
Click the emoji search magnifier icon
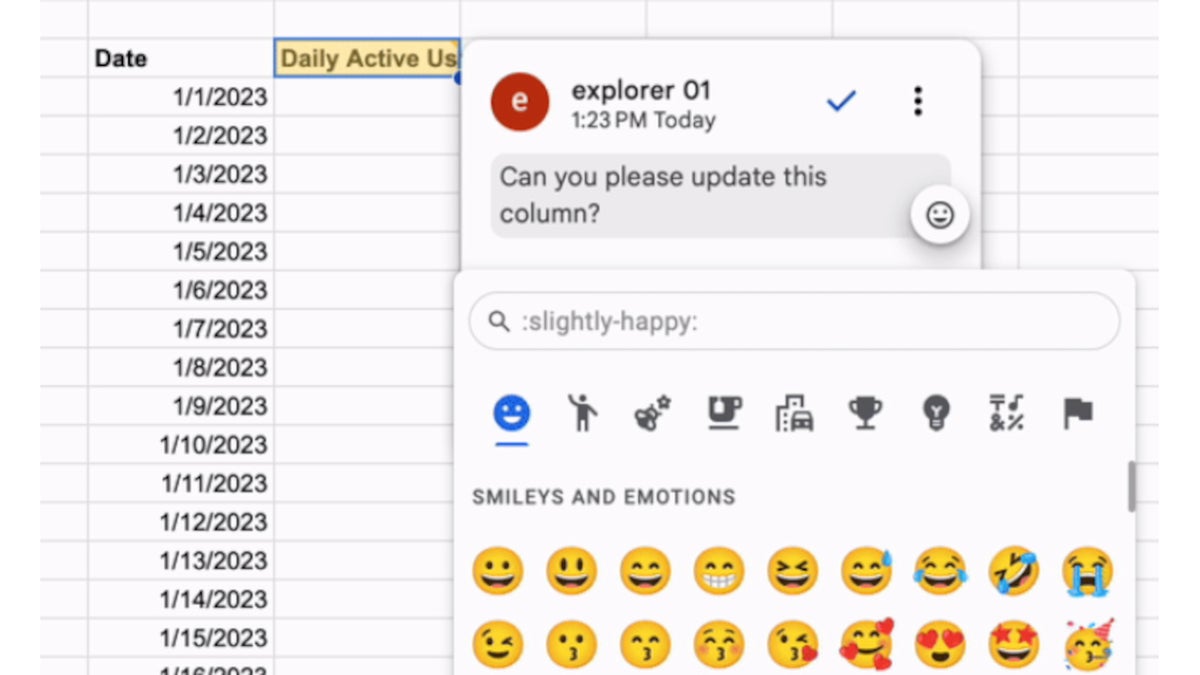(499, 322)
